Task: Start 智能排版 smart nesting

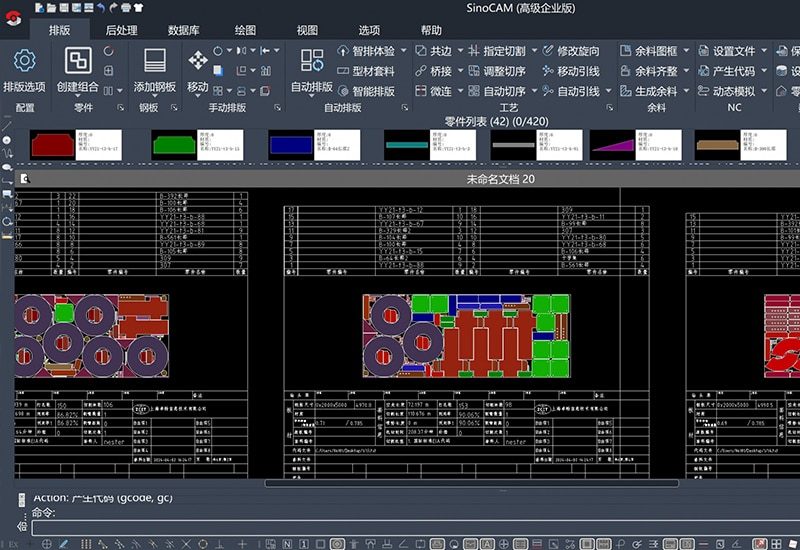Action: pos(366,91)
